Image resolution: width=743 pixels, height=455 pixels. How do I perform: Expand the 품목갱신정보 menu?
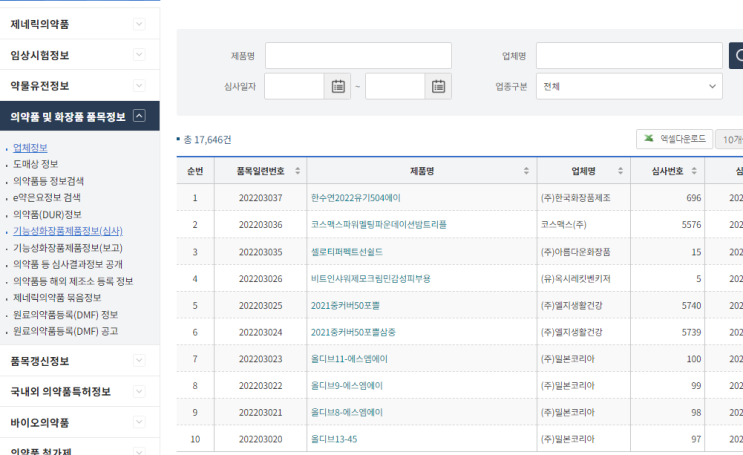(x=139, y=361)
